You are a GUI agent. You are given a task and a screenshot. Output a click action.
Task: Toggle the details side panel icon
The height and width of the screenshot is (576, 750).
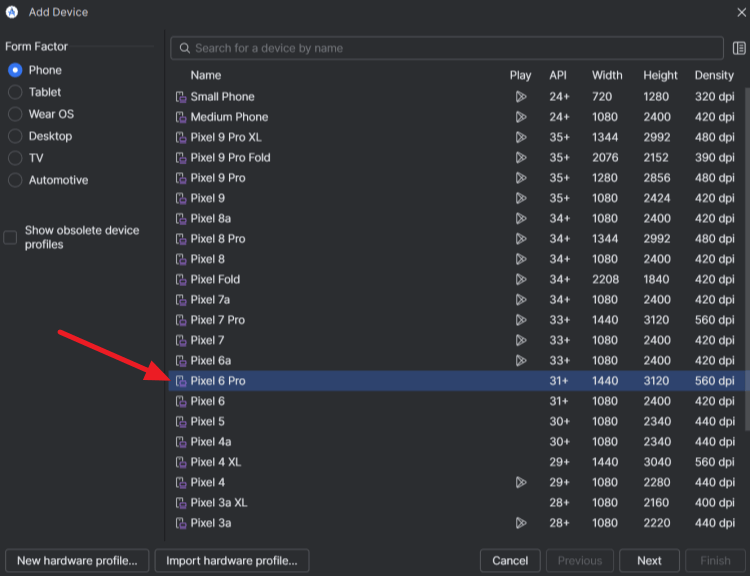click(739, 48)
